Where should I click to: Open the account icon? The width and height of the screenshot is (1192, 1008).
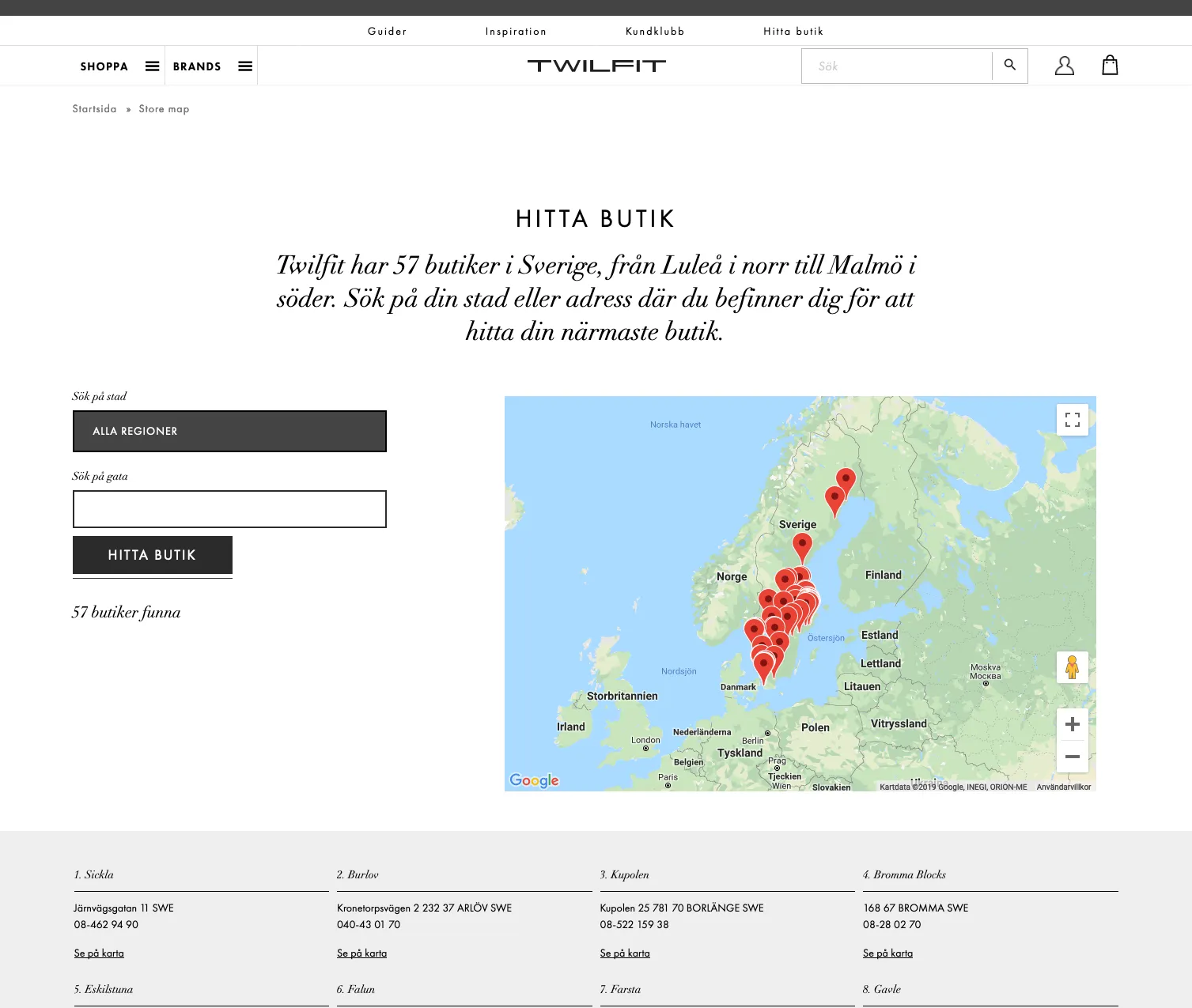coord(1064,65)
